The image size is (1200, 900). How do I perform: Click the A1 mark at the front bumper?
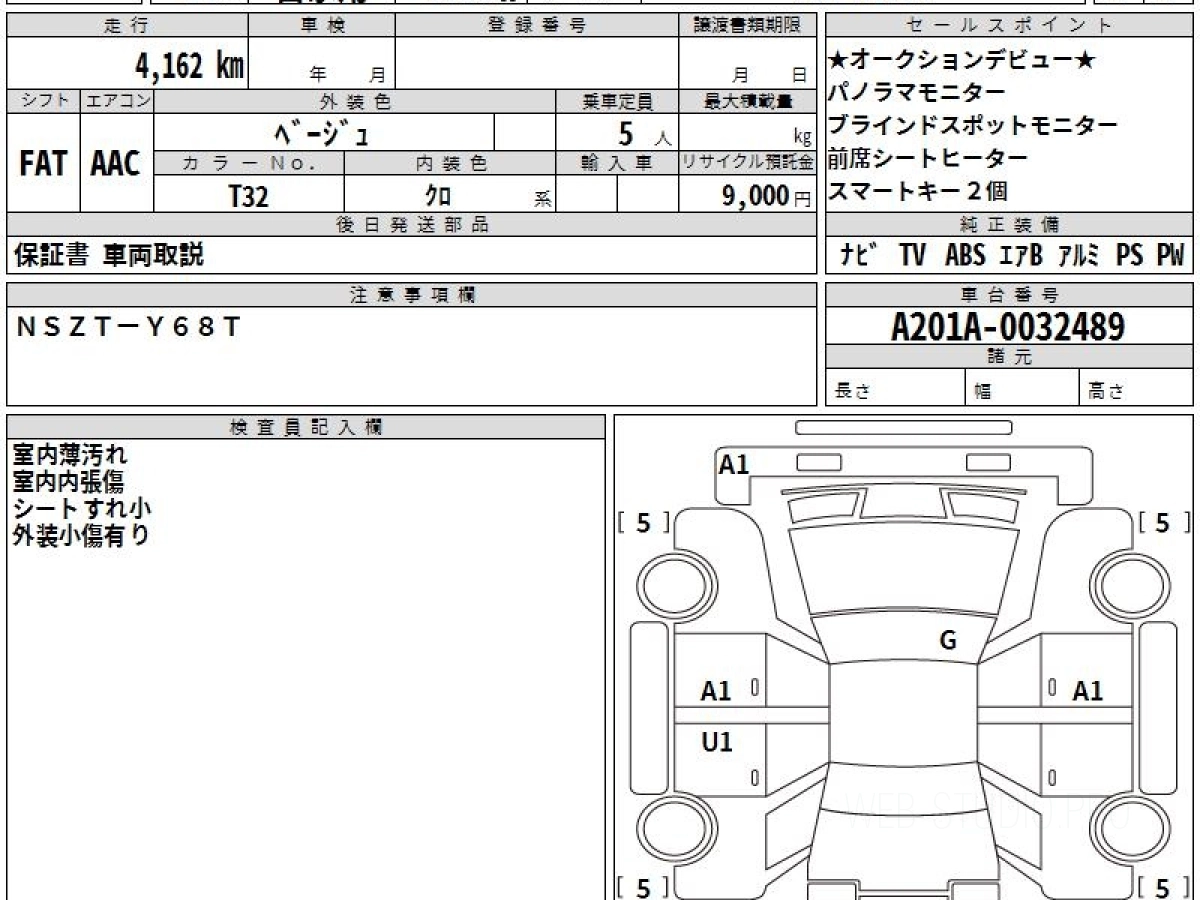734,464
